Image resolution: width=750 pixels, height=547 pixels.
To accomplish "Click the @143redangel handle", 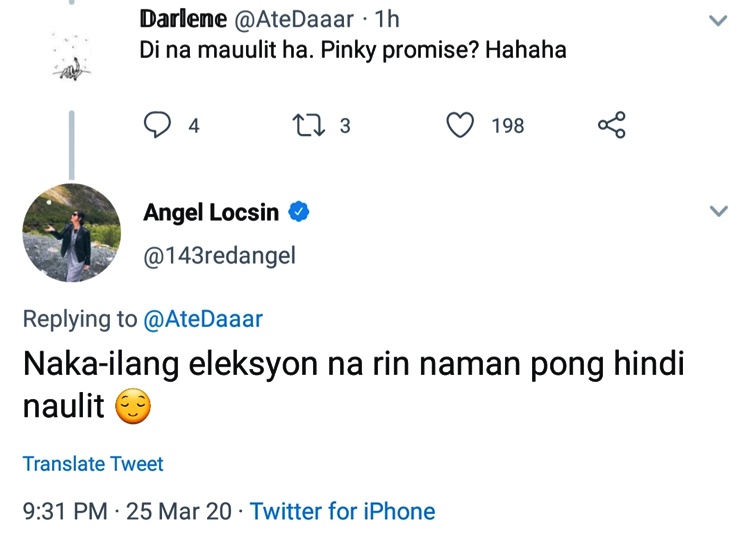I will [219, 256].
